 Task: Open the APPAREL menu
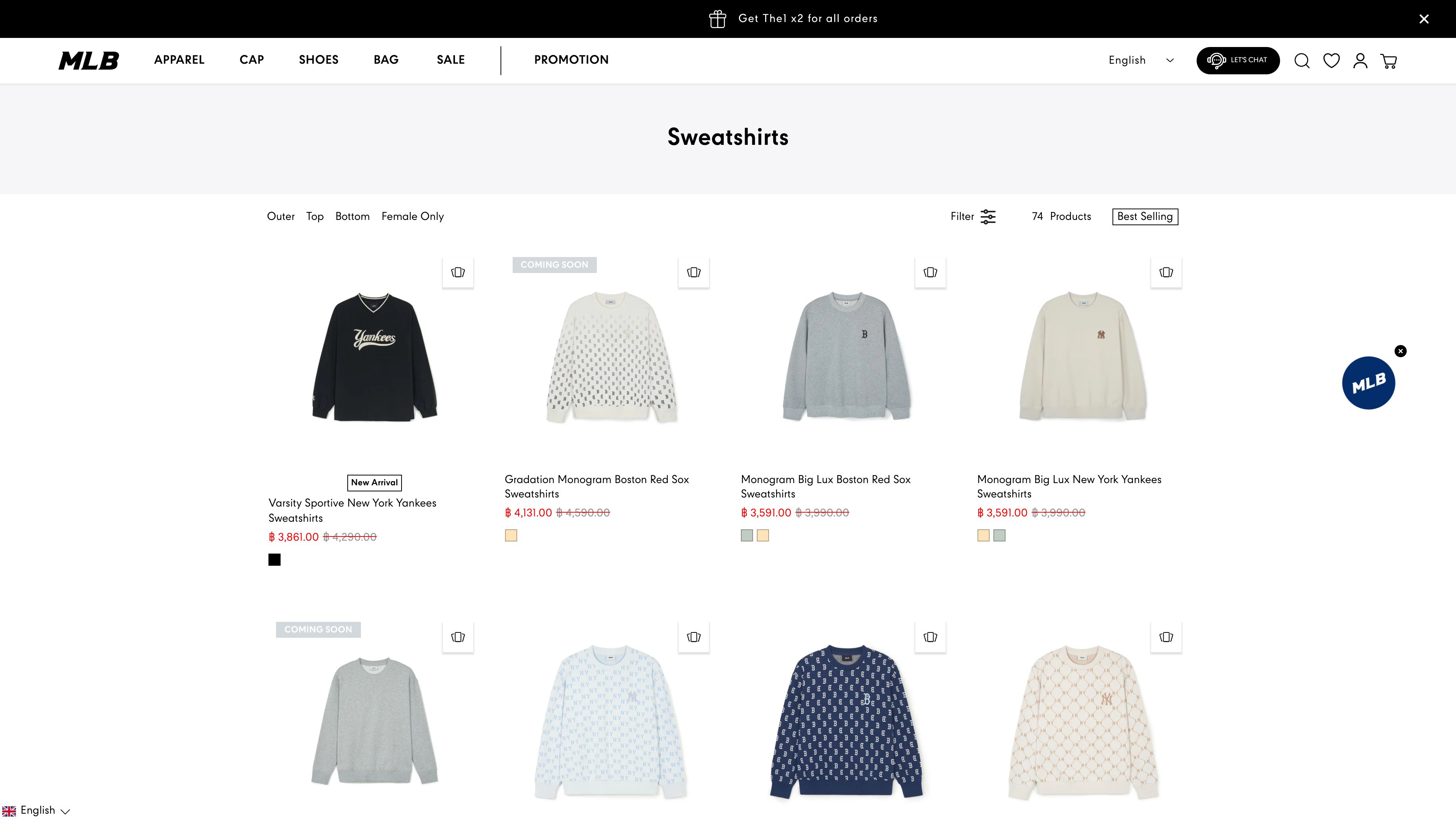(179, 60)
